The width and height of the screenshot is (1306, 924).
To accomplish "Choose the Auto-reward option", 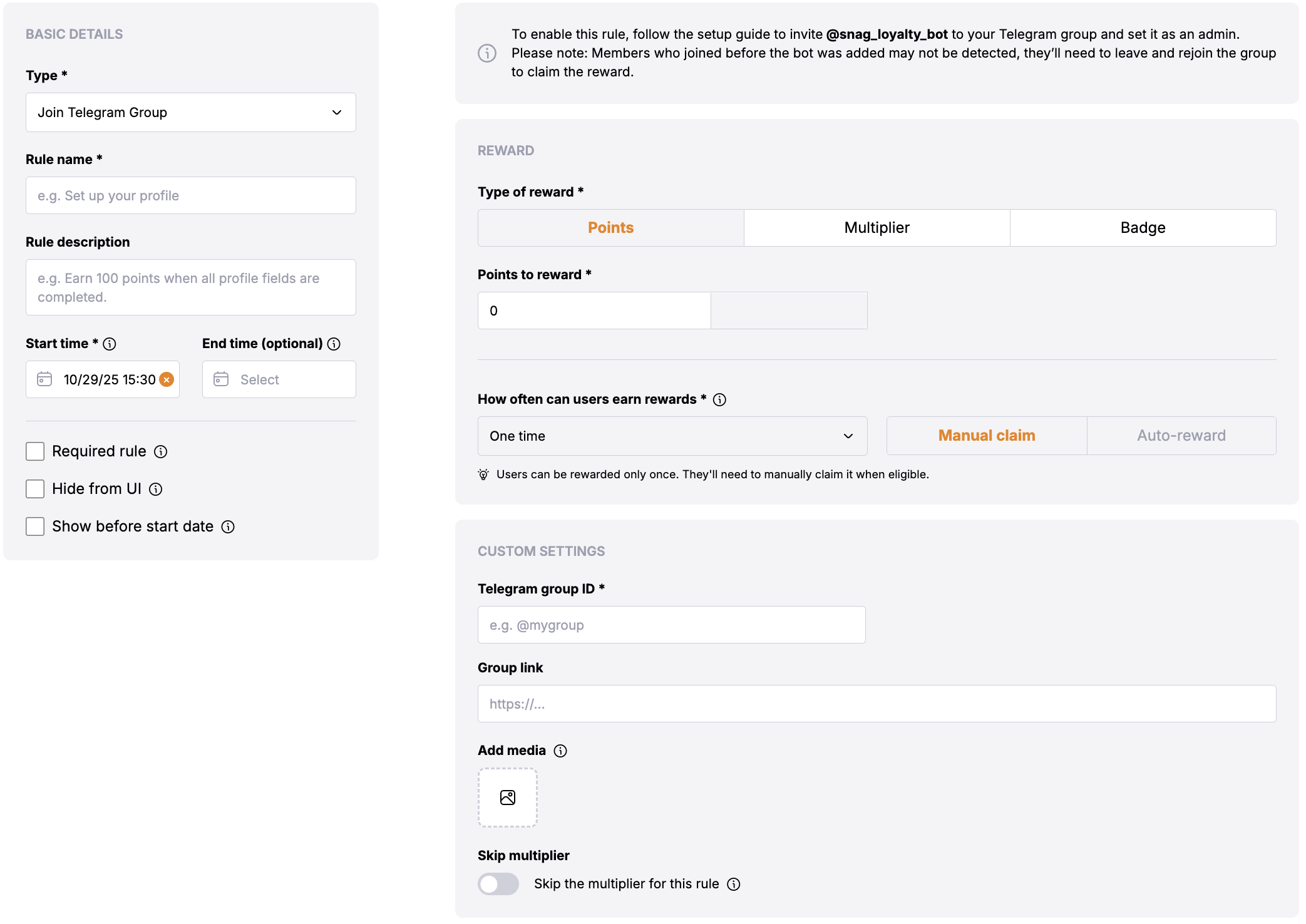I will coord(1181,436).
